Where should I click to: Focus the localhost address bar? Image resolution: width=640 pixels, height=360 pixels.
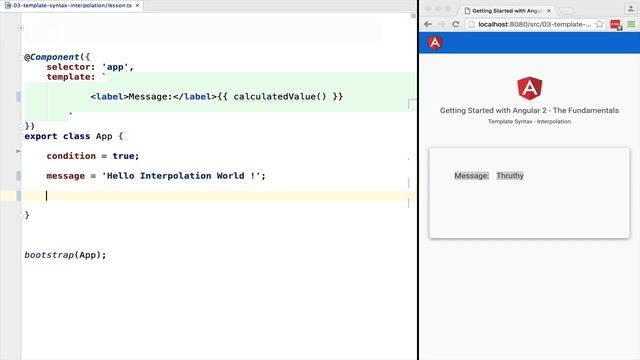pyautogui.click(x=535, y=24)
